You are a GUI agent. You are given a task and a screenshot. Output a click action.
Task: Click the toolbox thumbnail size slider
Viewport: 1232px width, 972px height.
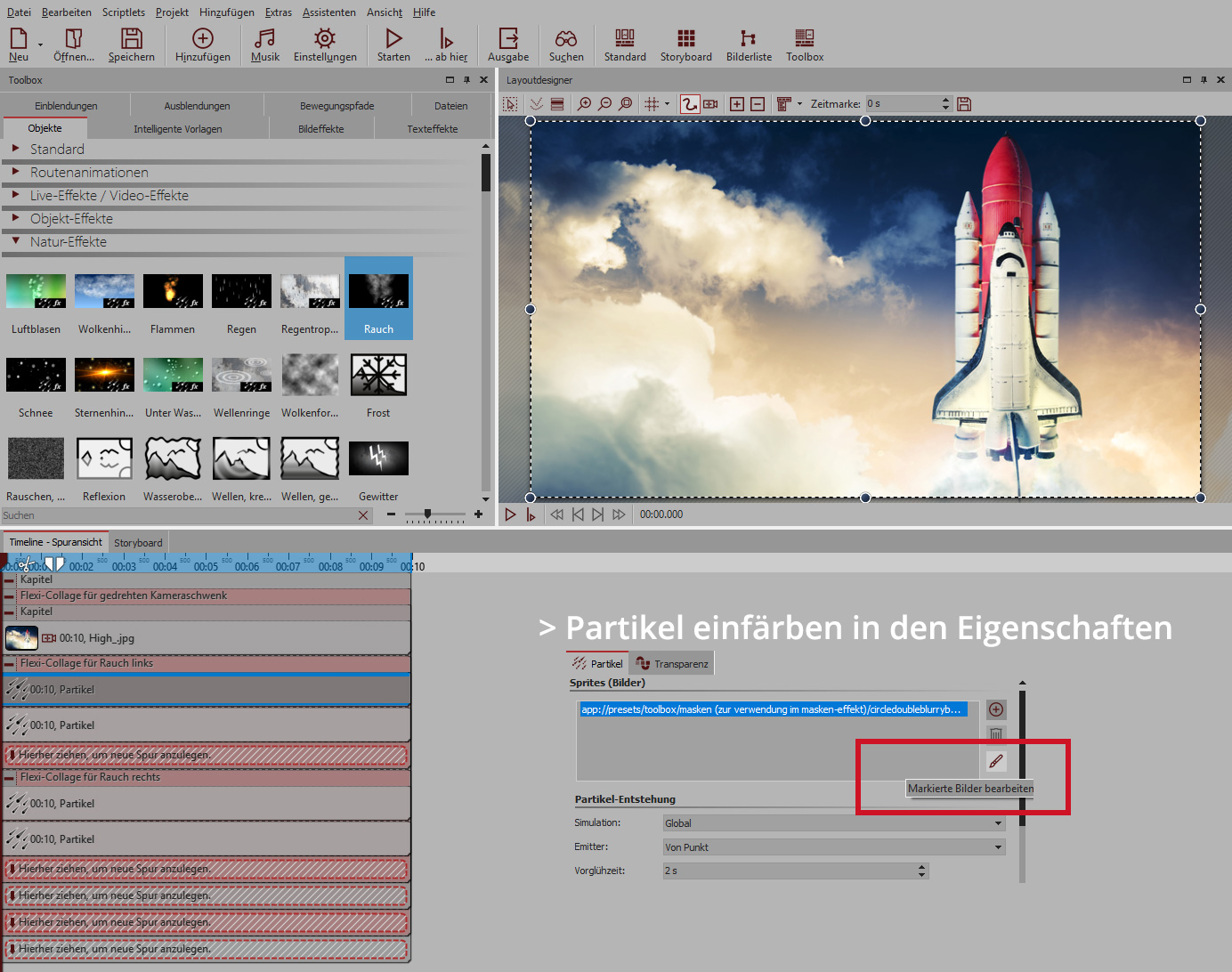tap(428, 514)
